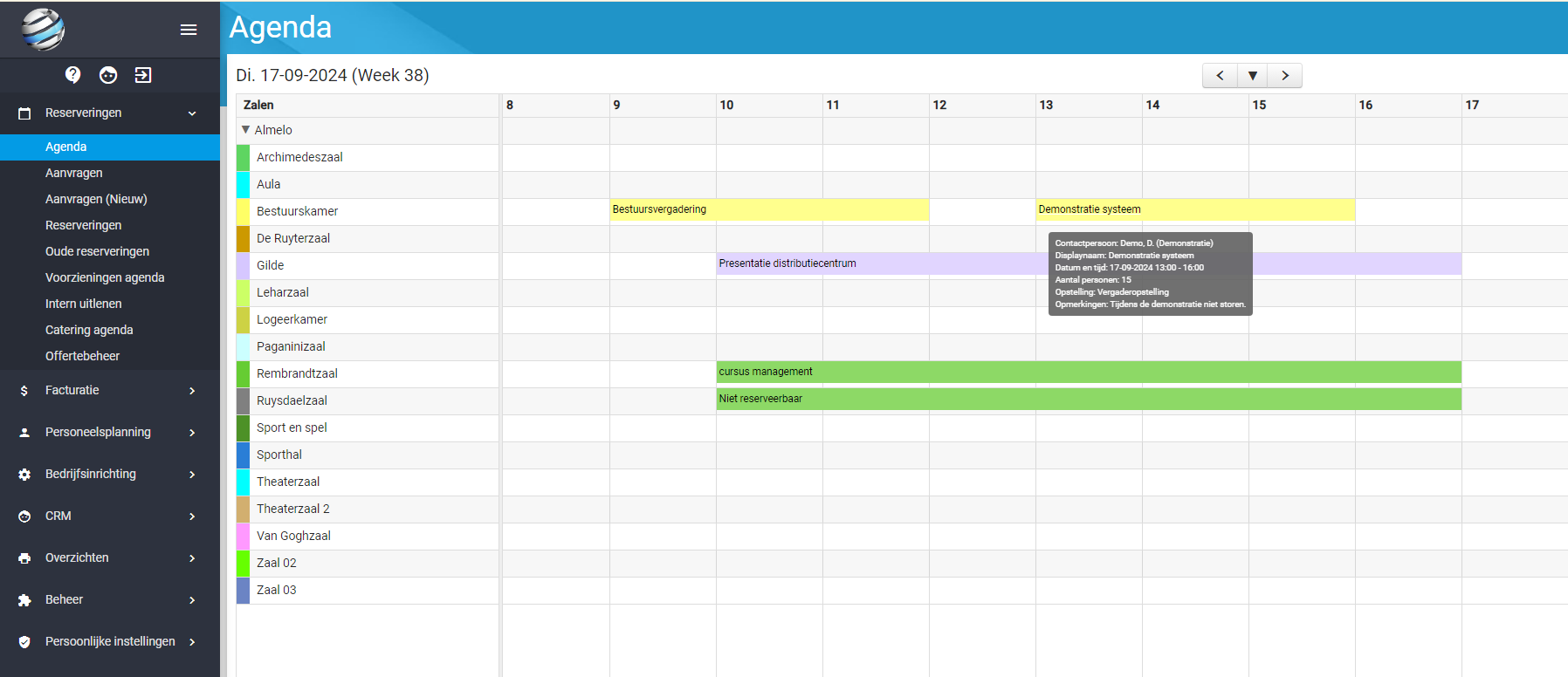Click the Overzichten printer icon
The image size is (1568, 677).
[x=24, y=558]
